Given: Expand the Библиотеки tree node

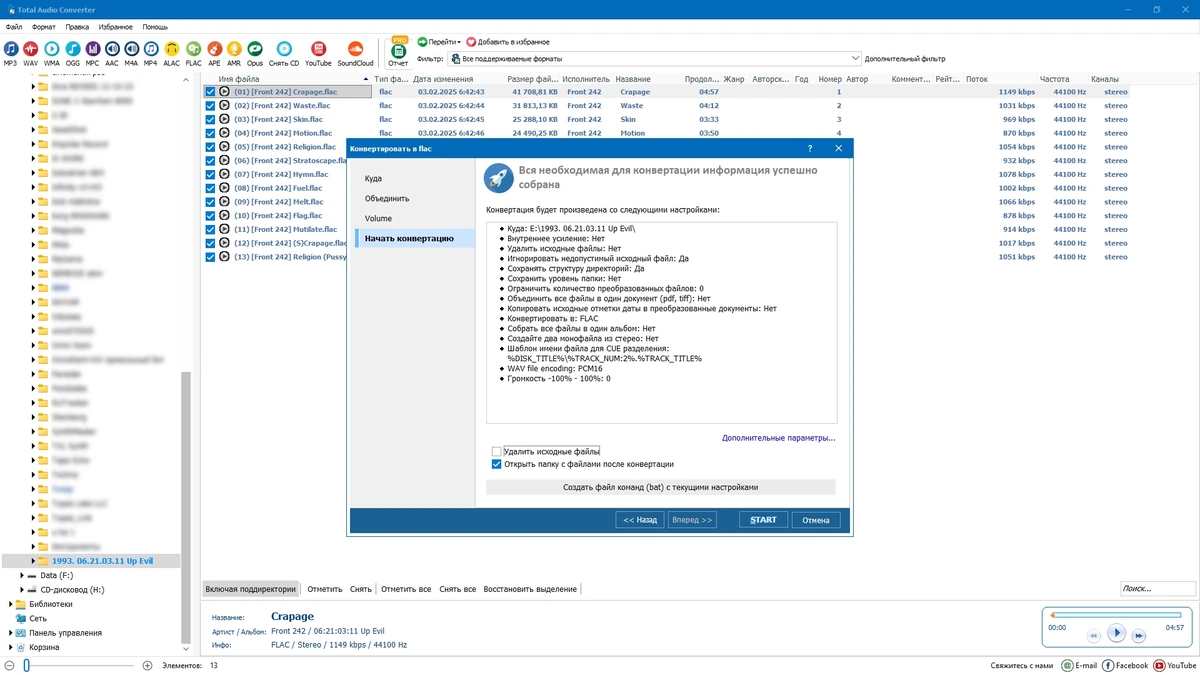Looking at the screenshot, I should 11,604.
